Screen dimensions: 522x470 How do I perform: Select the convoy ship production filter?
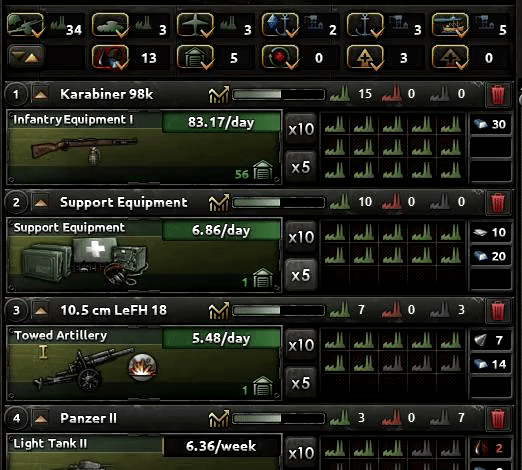(450, 25)
